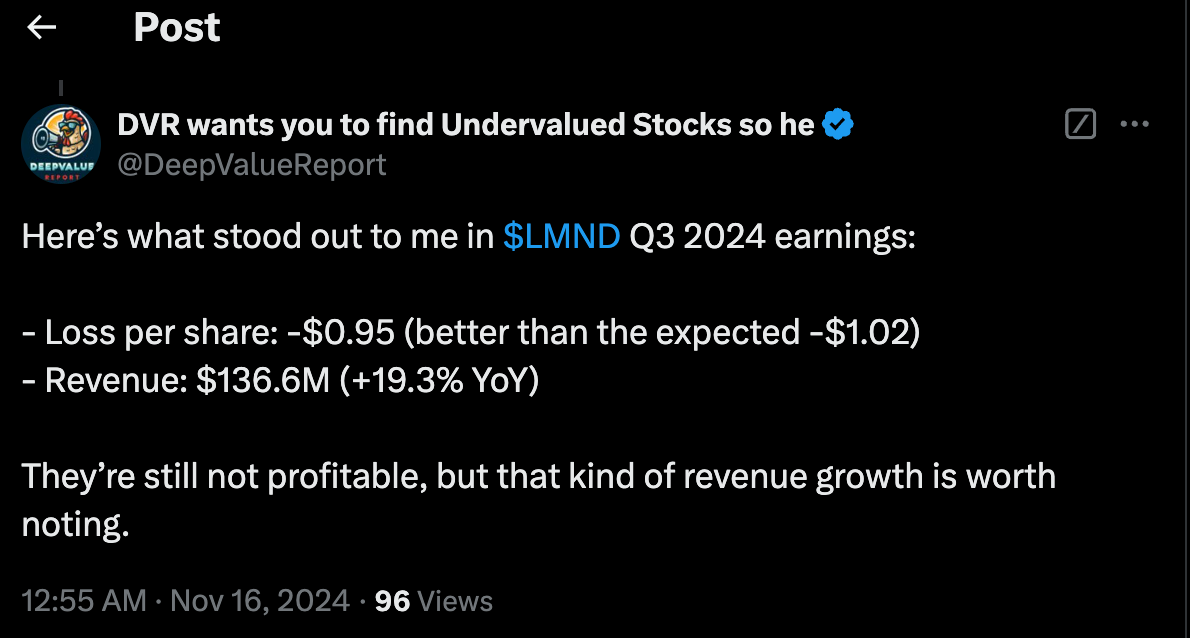Click the thread connector line above the avatar
This screenshot has height=638, width=1190.
59,88
